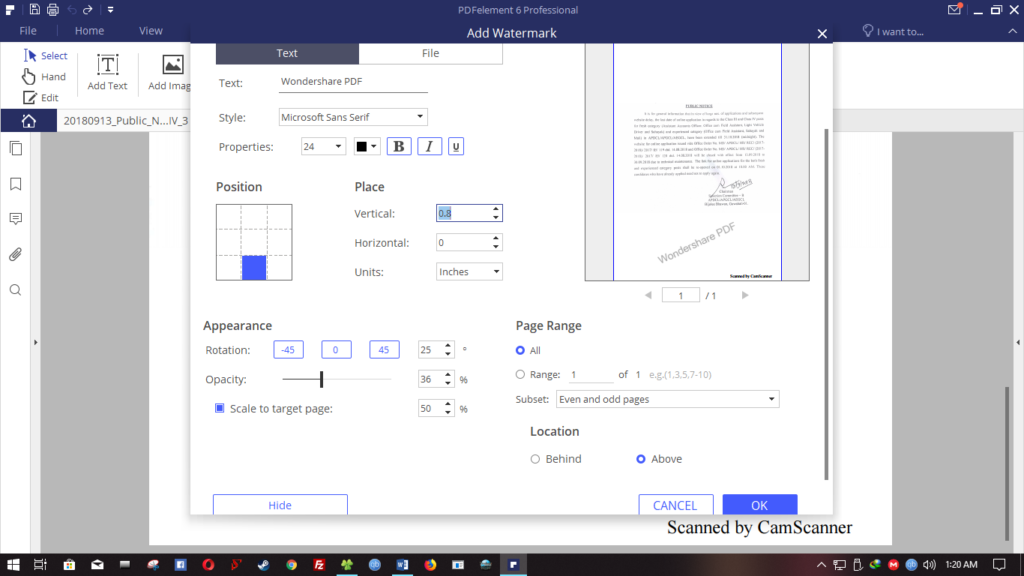The image size is (1024, 576).
Task: Open the bookmarks panel
Action: tap(16, 184)
